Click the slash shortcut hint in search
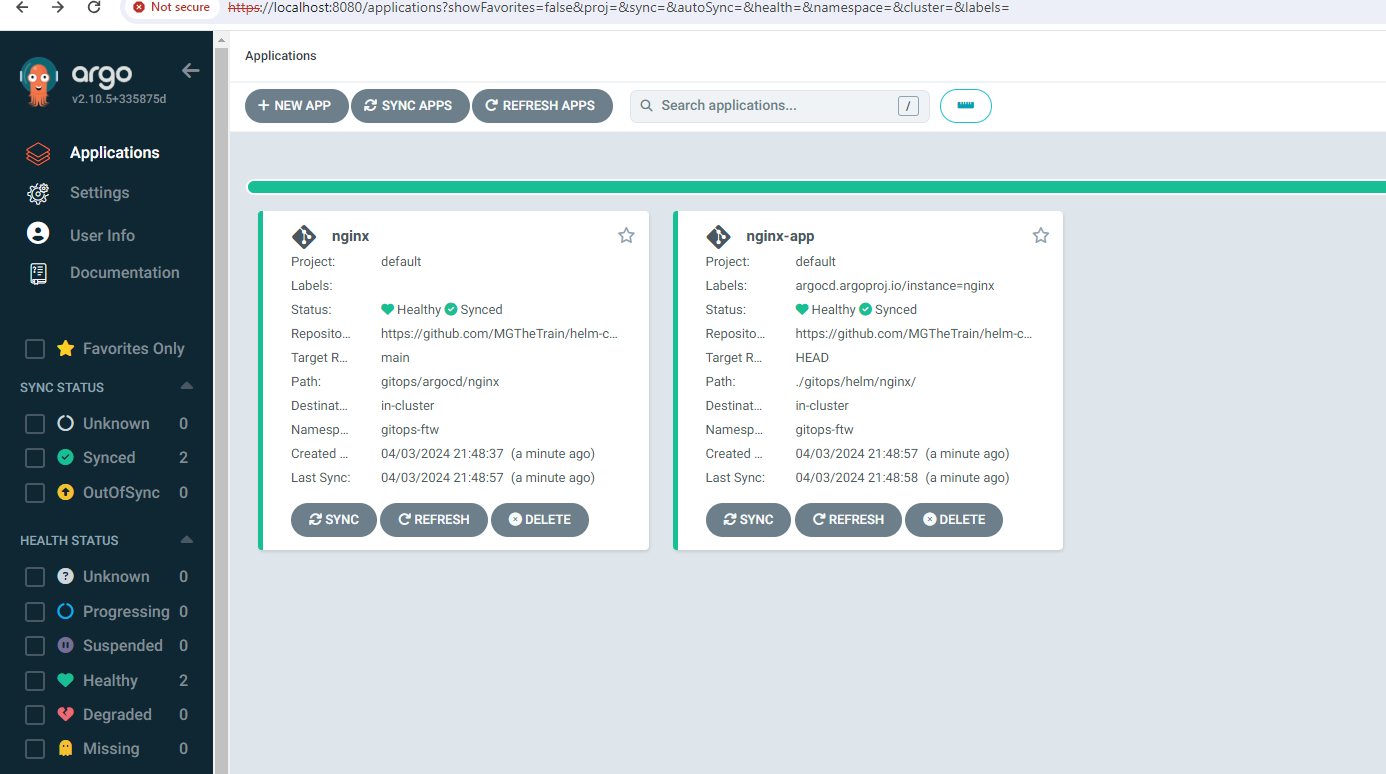 (908, 106)
